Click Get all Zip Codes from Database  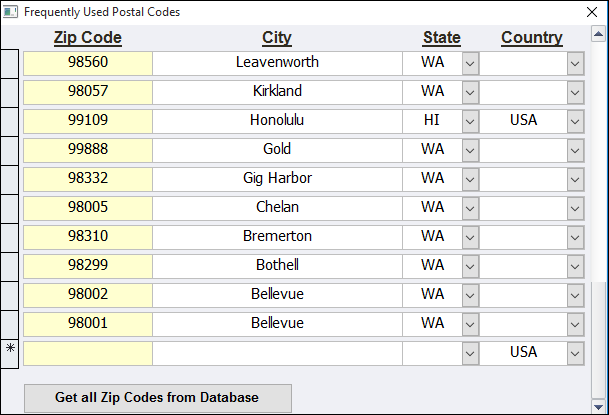coord(157,398)
